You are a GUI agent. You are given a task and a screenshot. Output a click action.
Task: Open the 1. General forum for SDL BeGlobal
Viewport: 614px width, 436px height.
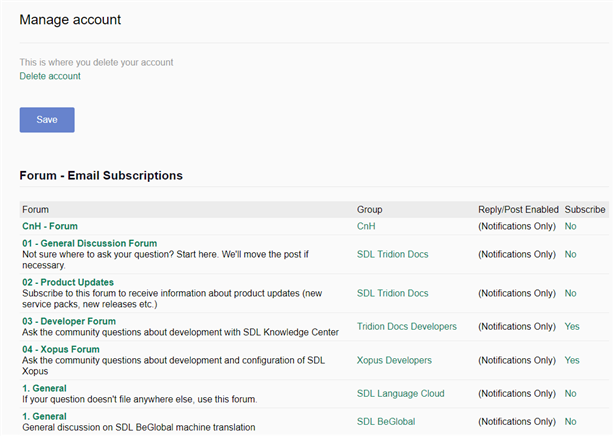point(44,416)
